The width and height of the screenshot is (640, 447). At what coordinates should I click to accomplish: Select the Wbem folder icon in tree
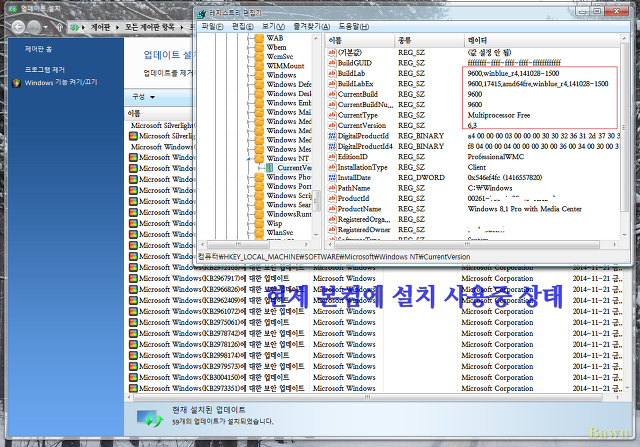259,47
